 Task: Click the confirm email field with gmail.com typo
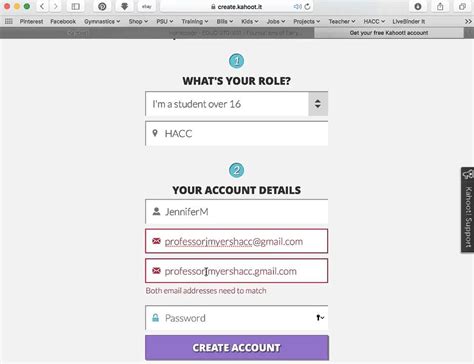(237, 271)
